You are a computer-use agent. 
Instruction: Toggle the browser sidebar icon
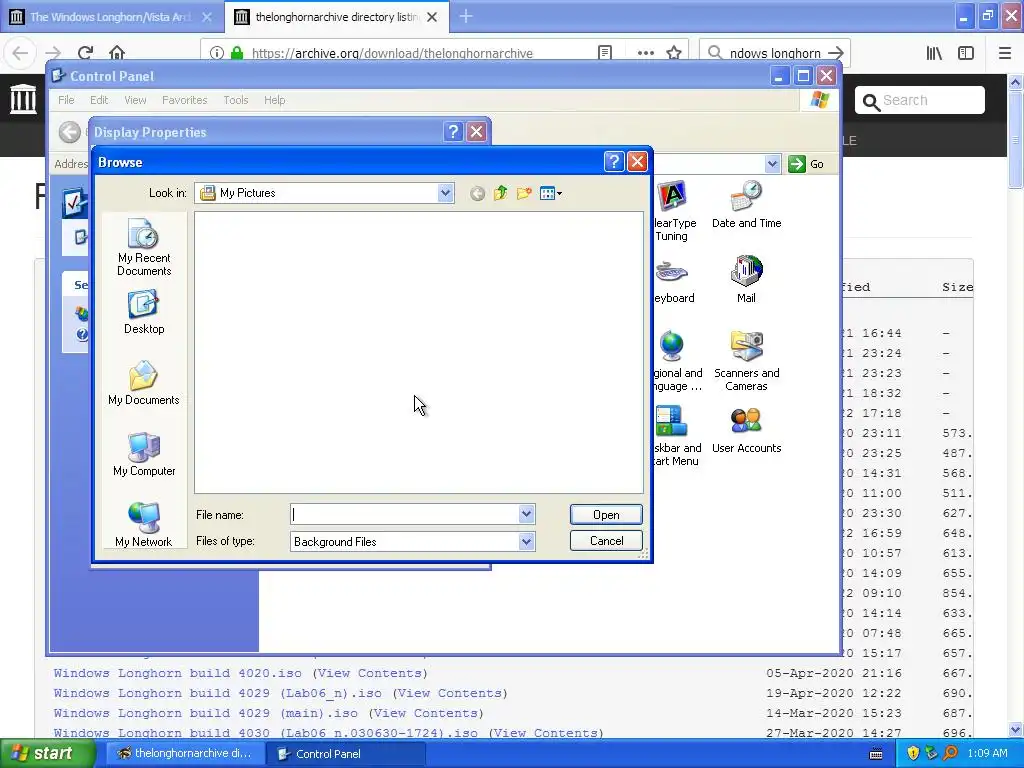(966, 53)
